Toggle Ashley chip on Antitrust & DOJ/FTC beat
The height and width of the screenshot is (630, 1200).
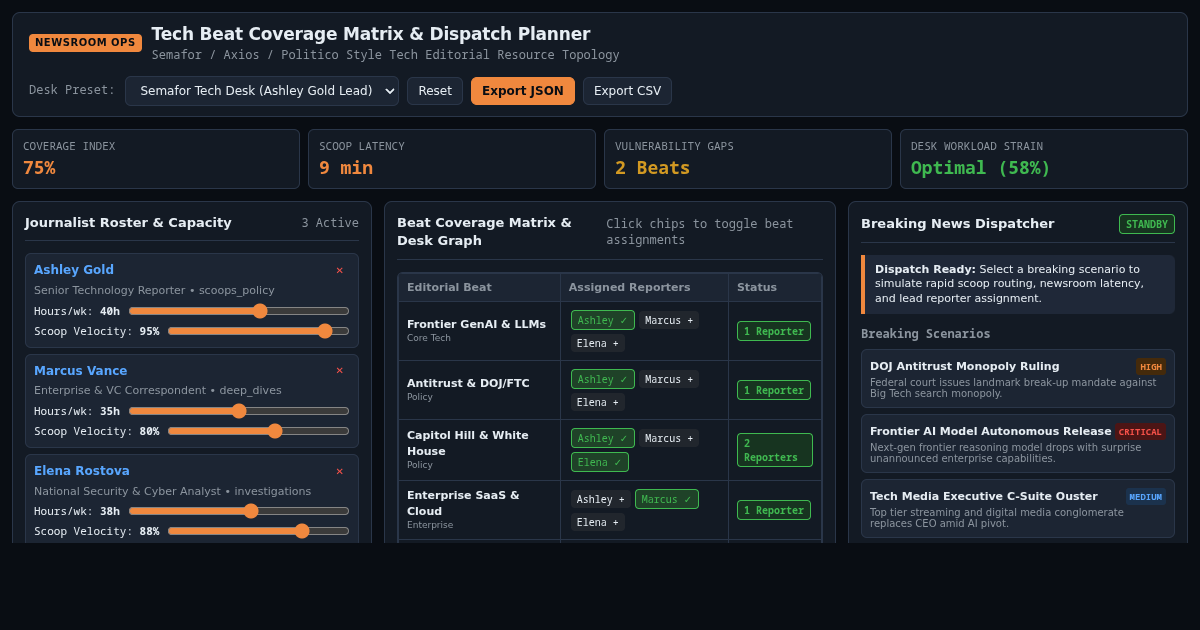(x=603, y=379)
